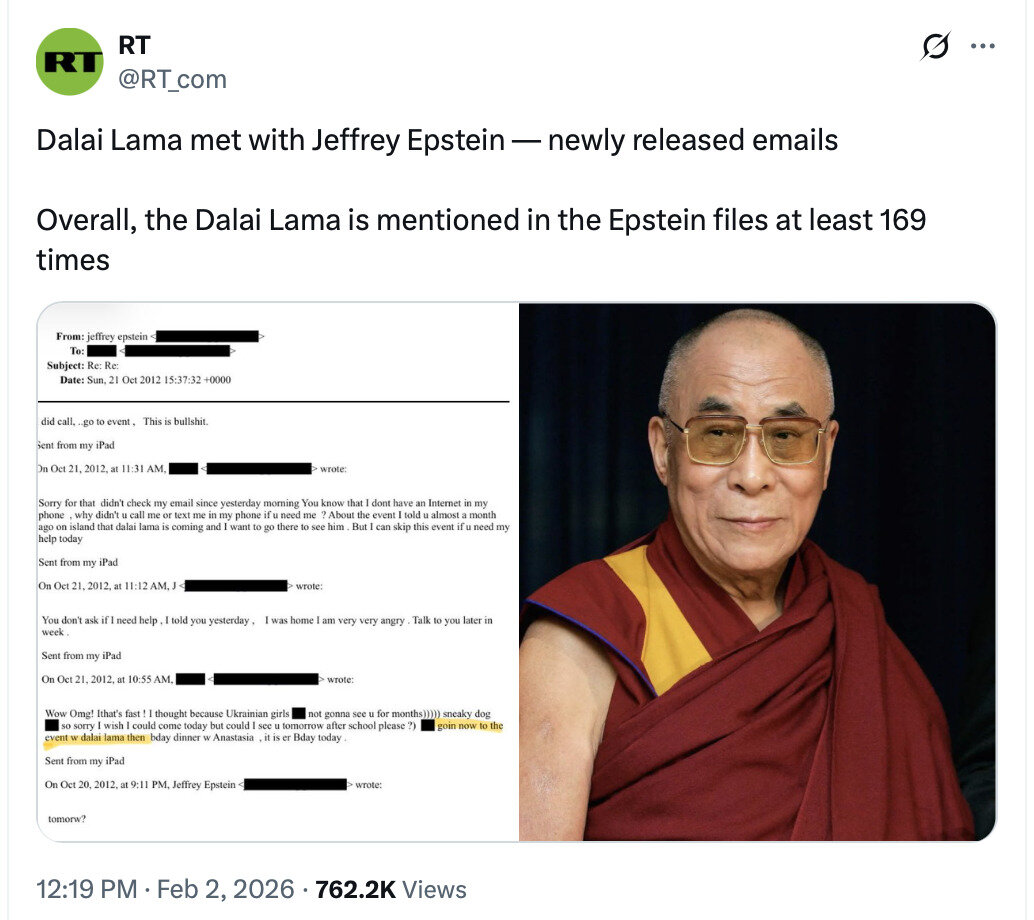Click the RT green profile avatar

(69, 61)
